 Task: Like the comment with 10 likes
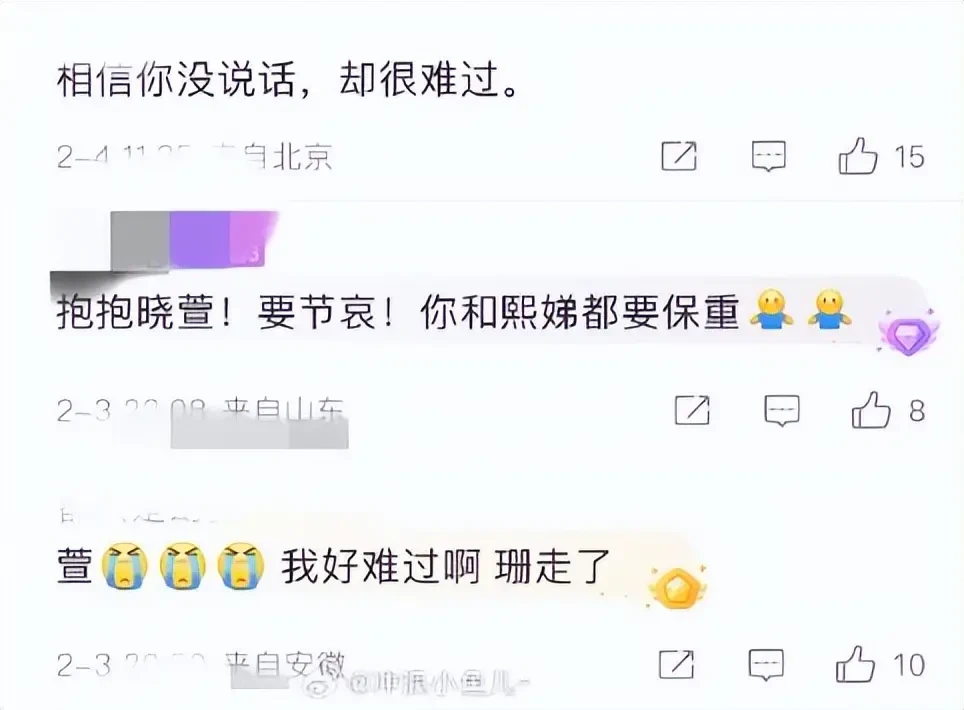pos(855,665)
